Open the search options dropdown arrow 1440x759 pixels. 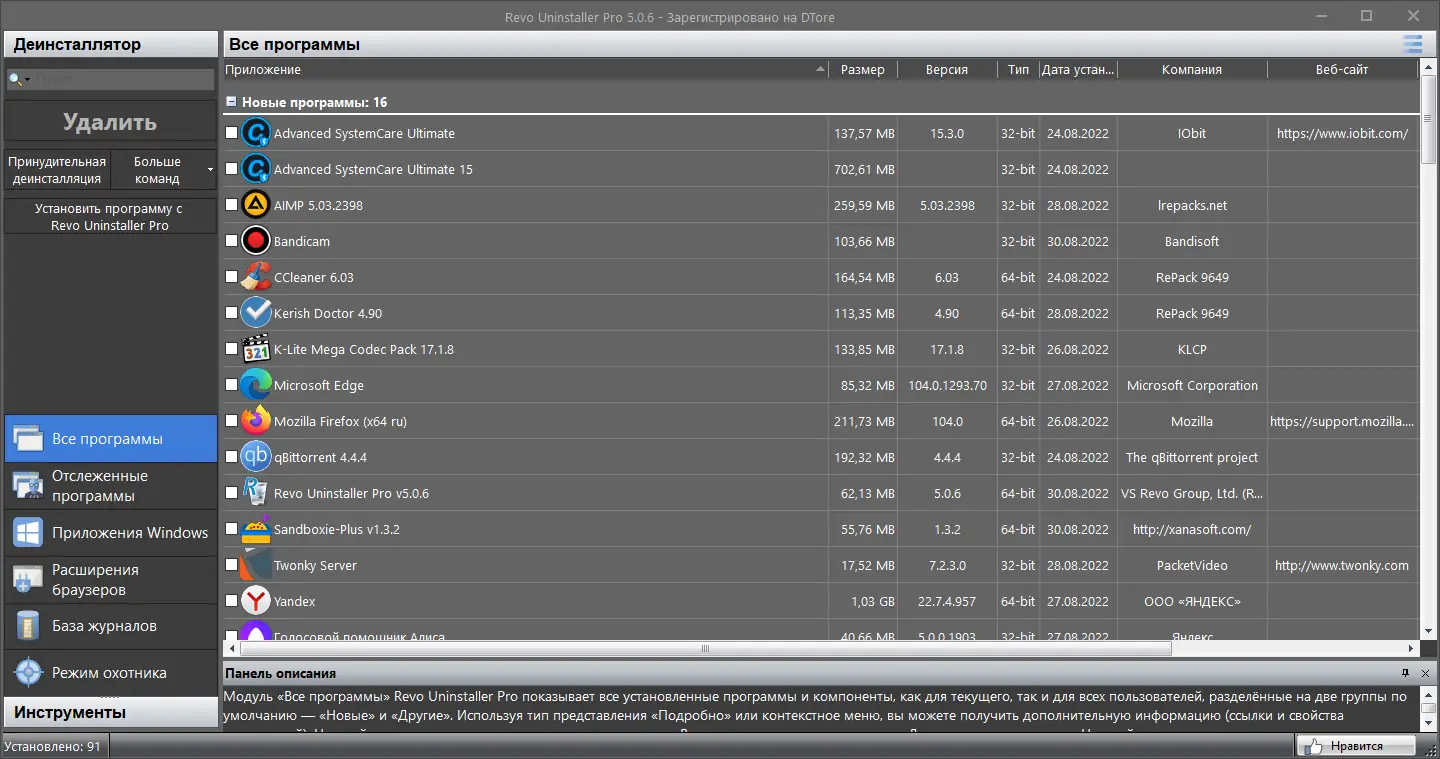[27, 80]
